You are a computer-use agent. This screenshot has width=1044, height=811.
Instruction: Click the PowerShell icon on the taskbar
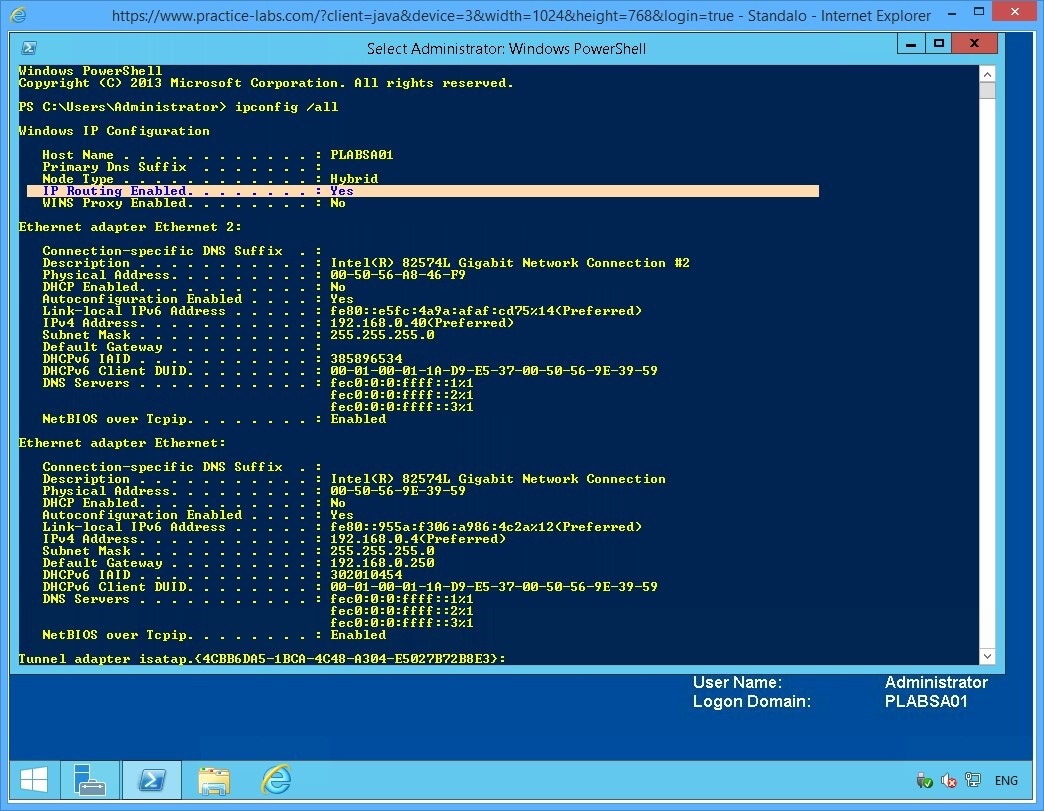tap(151, 780)
